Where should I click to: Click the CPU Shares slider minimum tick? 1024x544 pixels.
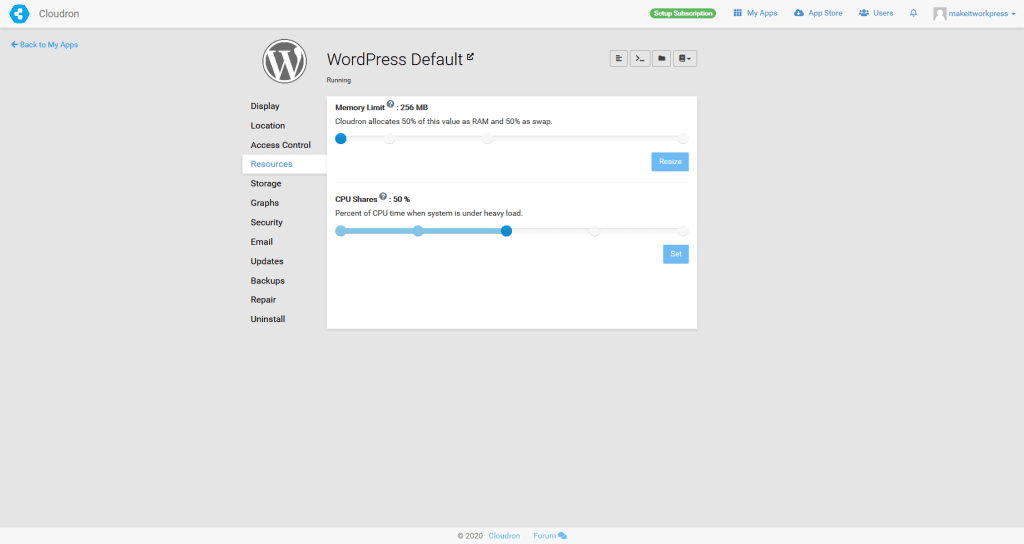[341, 231]
